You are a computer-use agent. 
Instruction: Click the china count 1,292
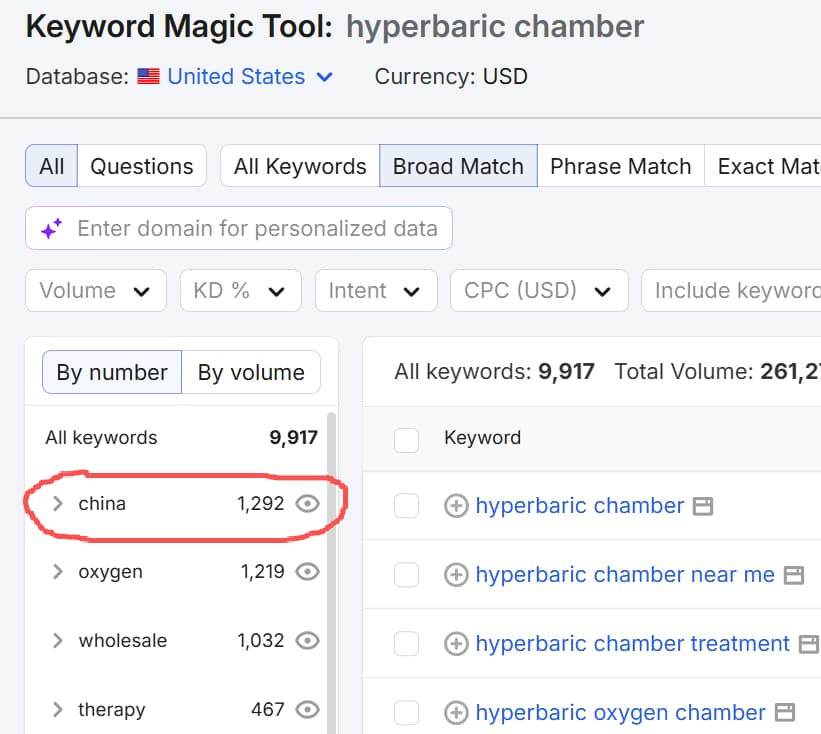click(x=260, y=504)
